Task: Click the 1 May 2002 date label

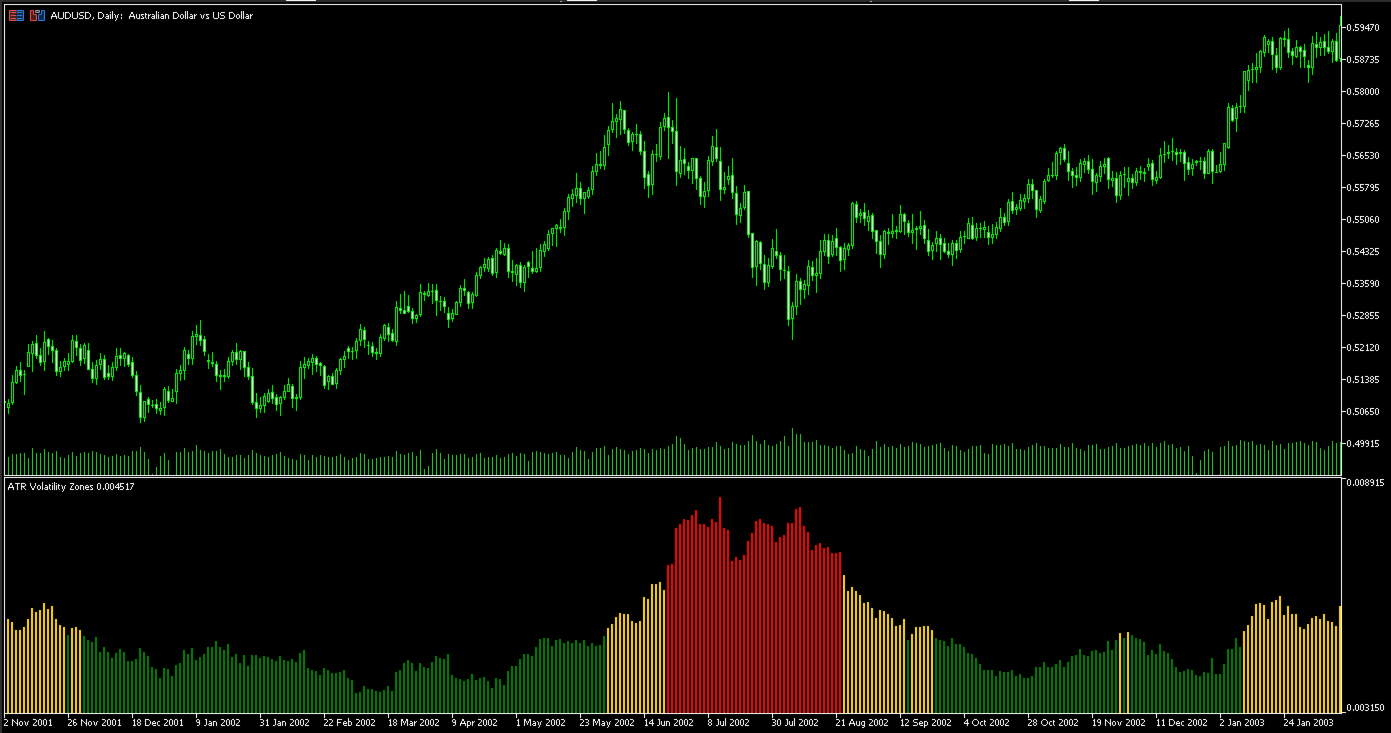Action: tap(541, 722)
